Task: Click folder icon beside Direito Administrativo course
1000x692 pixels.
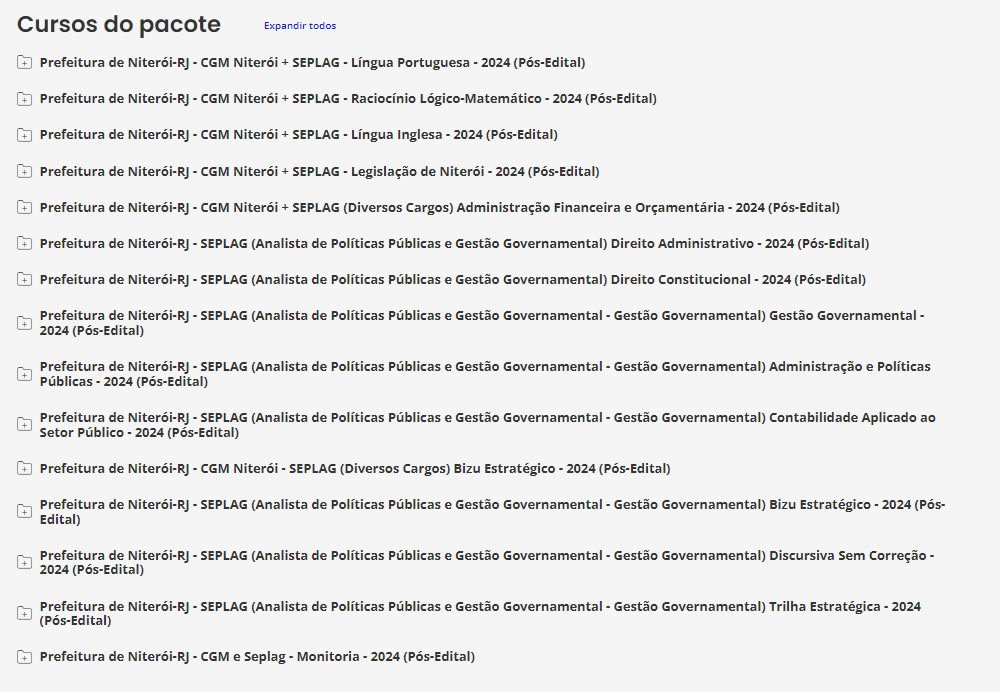Action: [x=25, y=243]
